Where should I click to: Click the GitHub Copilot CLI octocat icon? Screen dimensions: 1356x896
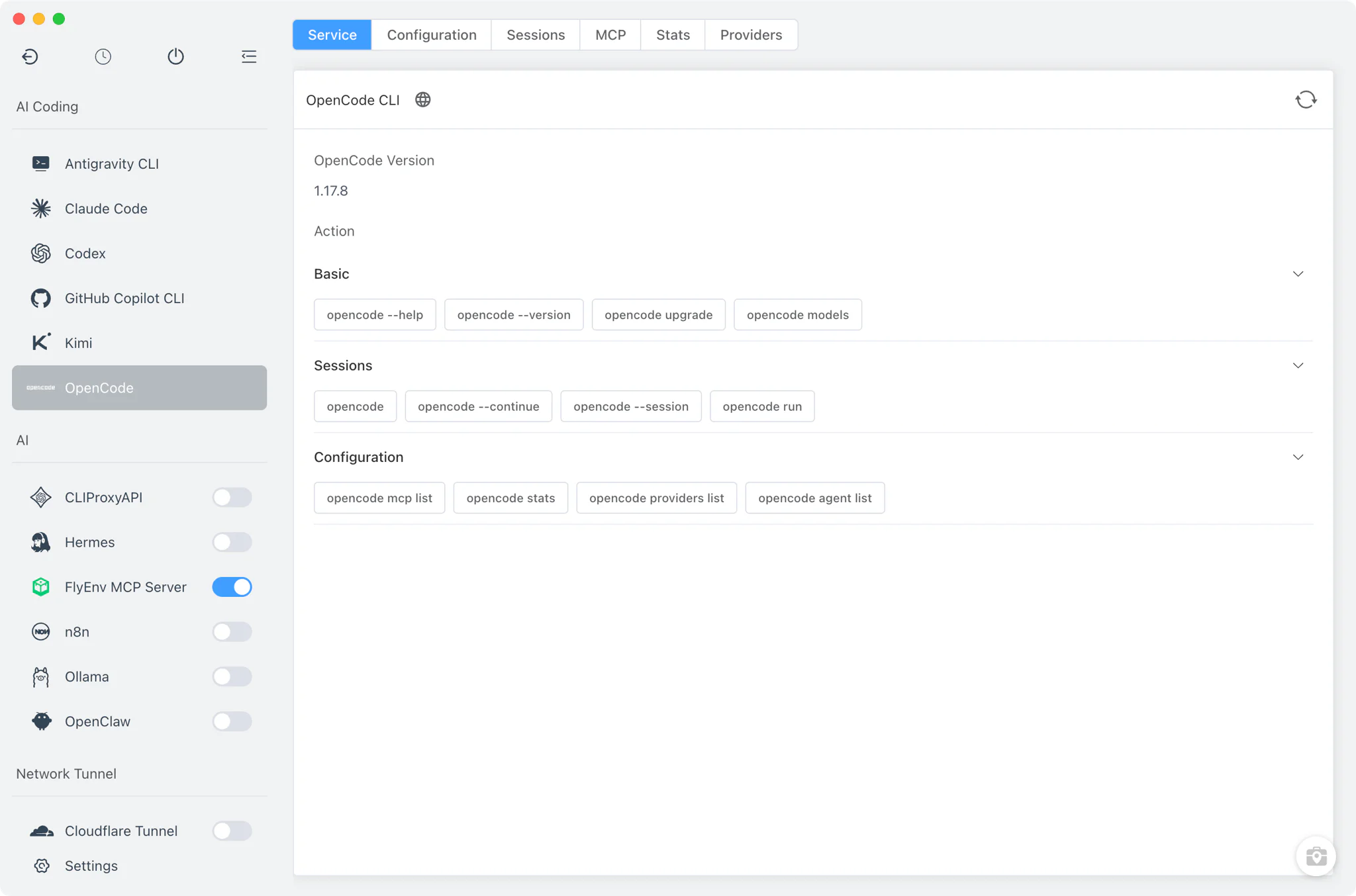coord(41,298)
